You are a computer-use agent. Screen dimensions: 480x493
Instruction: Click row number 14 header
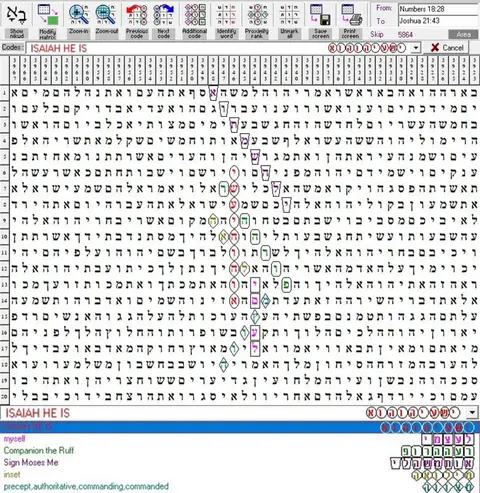tap(4, 300)
